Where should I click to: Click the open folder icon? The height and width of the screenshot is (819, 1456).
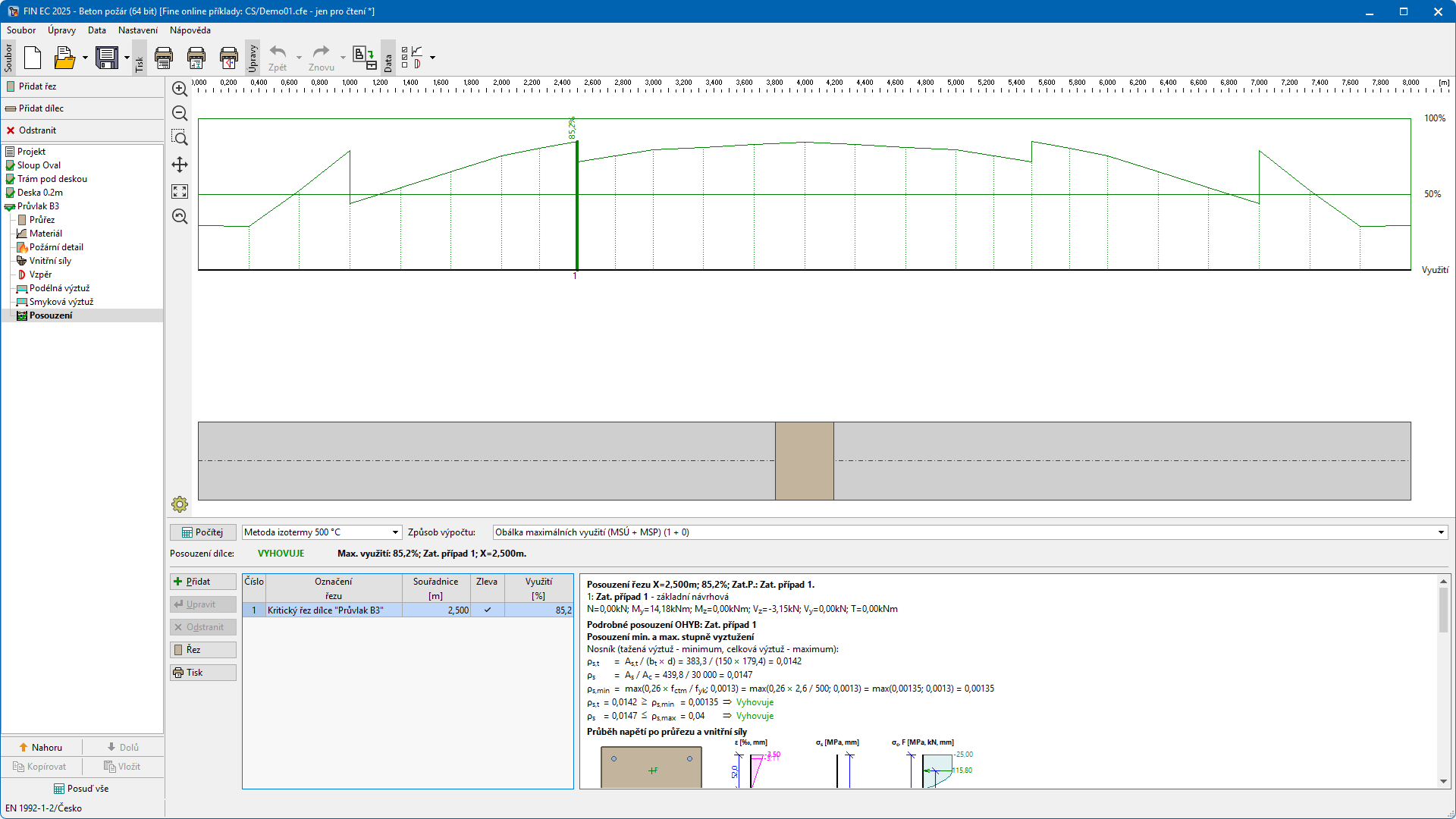coord(65,58)
